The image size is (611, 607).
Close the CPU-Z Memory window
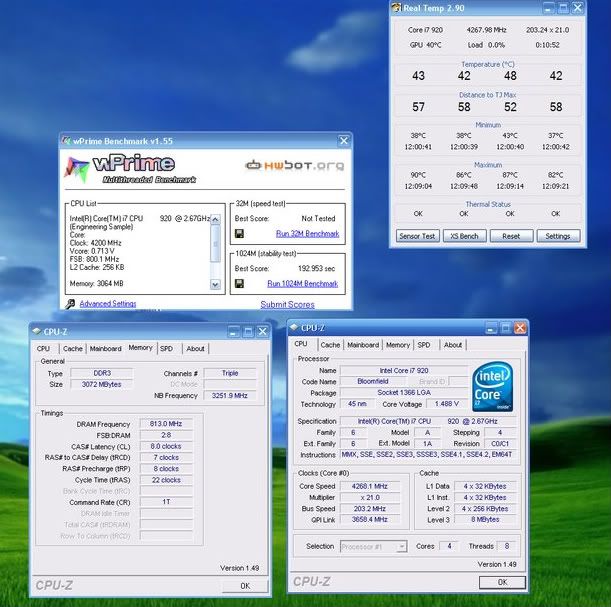pos(263,332)
